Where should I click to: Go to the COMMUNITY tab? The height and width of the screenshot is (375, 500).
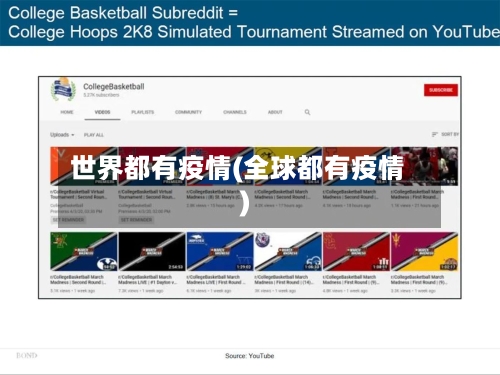tap(188, 112)
